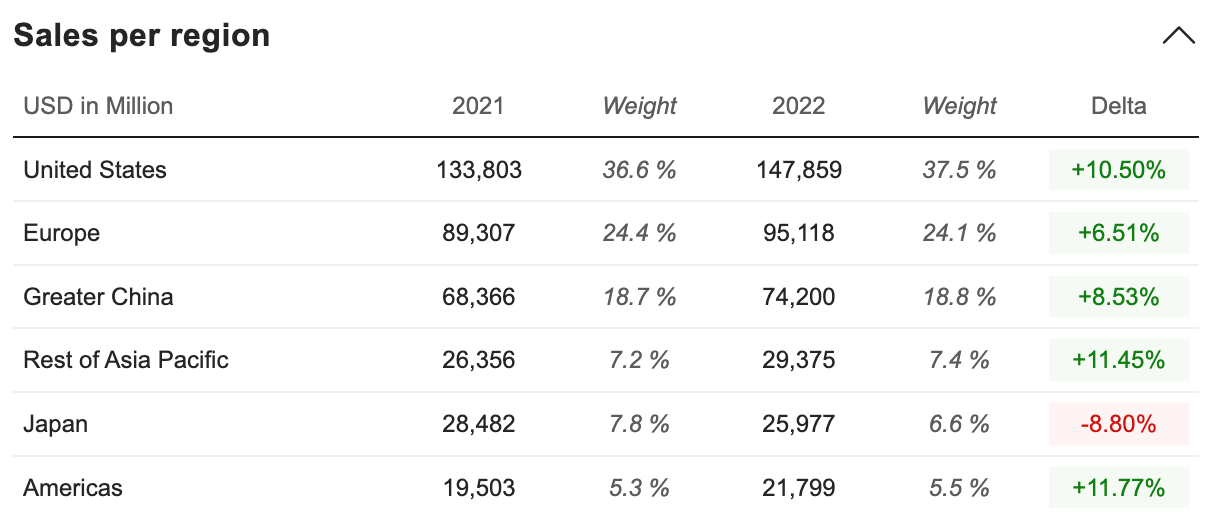The width and height of the screenshot is (1212, 530).
Task: Click the red -8.80% delta badge
Action: coord(1118,424)
